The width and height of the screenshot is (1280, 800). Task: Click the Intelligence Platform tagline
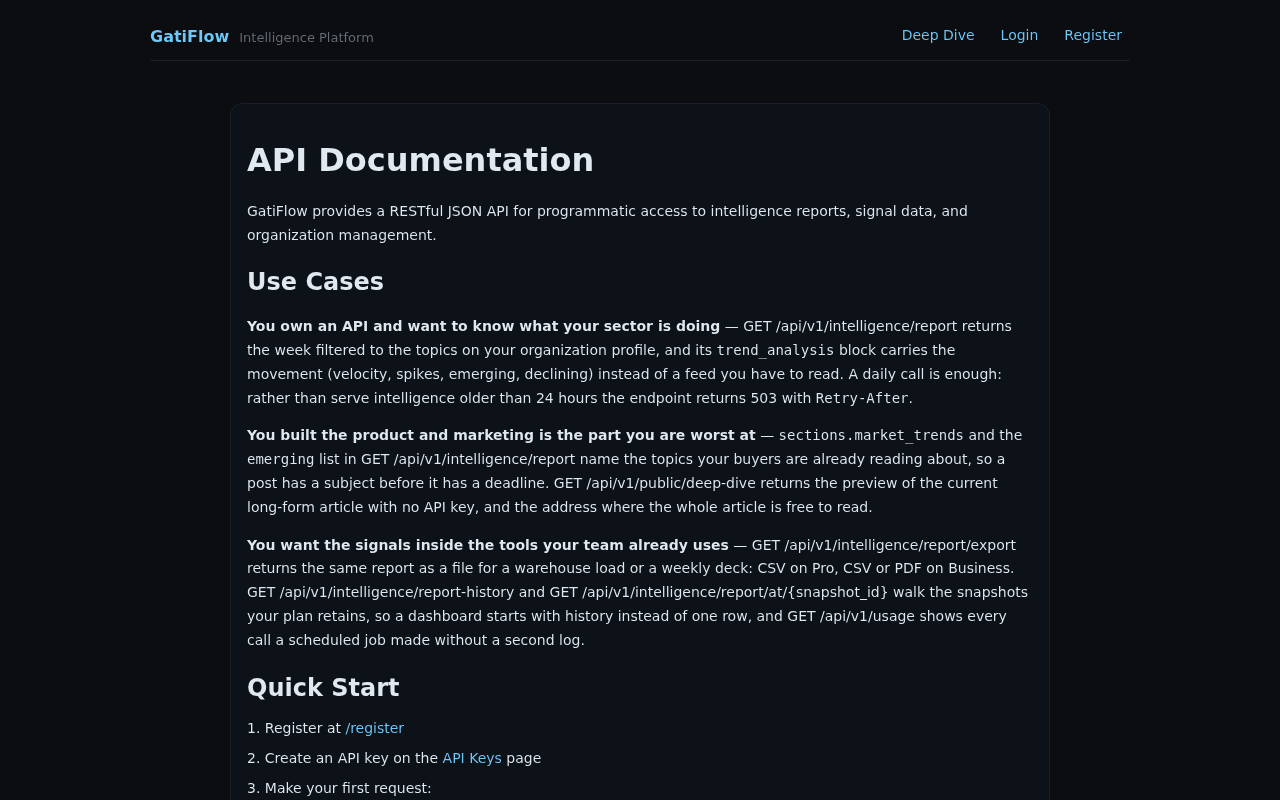tap(306, 38)
